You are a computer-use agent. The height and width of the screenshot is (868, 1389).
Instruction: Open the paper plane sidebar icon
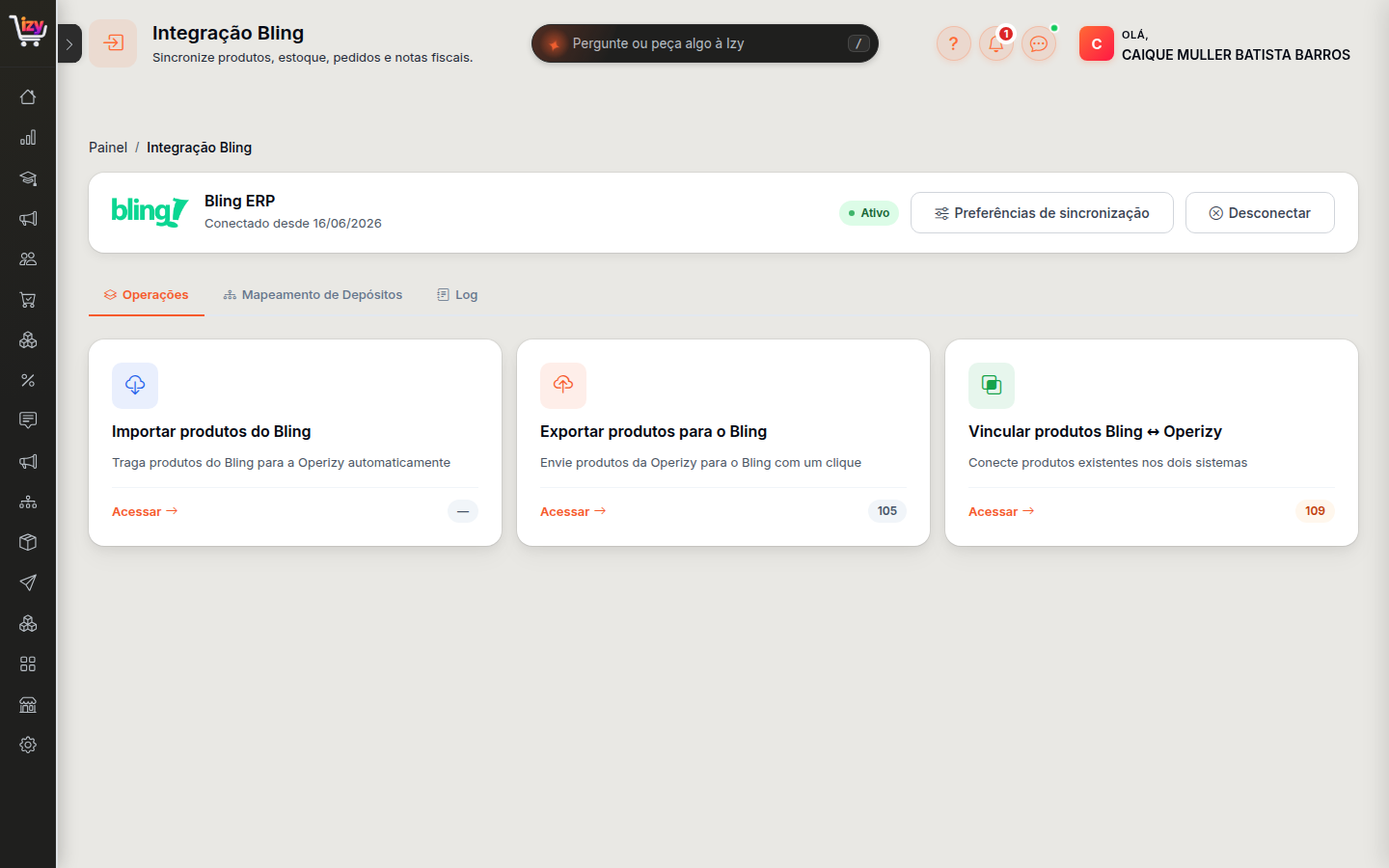click(28, 583)
